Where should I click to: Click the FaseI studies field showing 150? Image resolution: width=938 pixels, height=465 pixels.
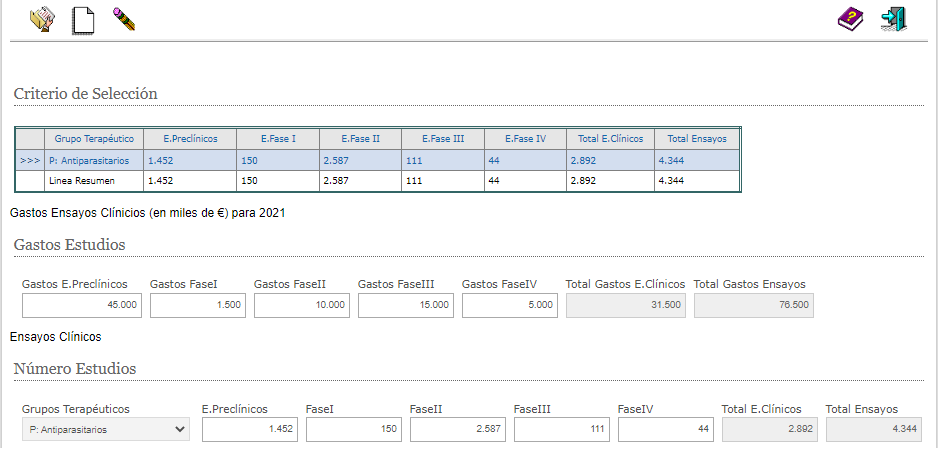click(x=354, y=429)
